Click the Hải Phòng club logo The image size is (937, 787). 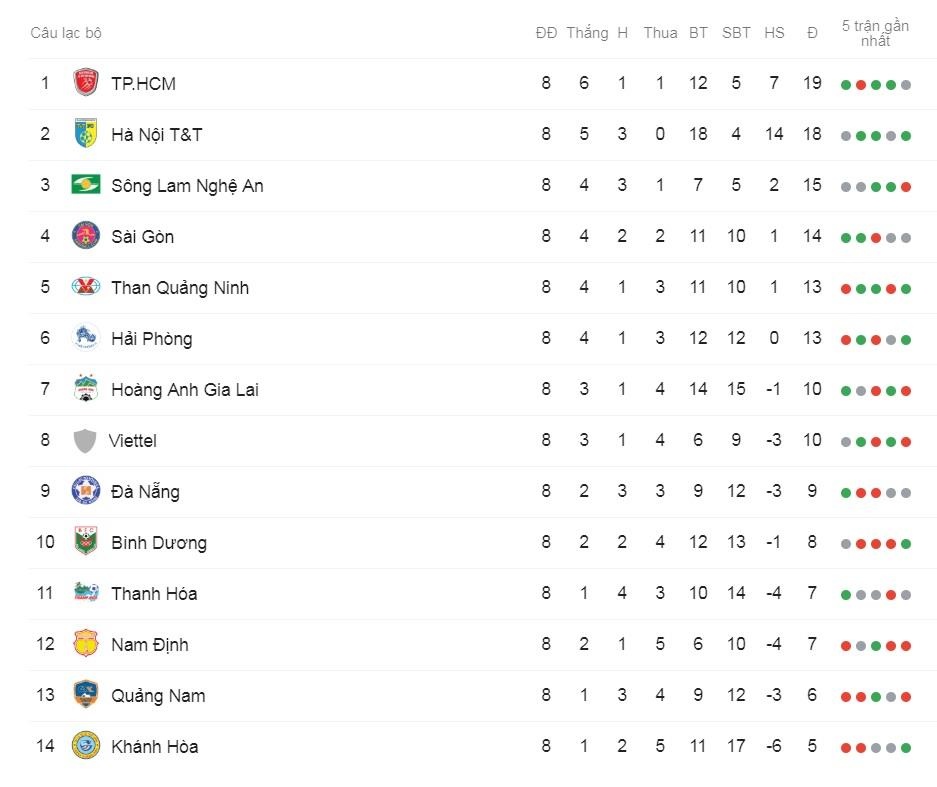(x=86, y=338)
